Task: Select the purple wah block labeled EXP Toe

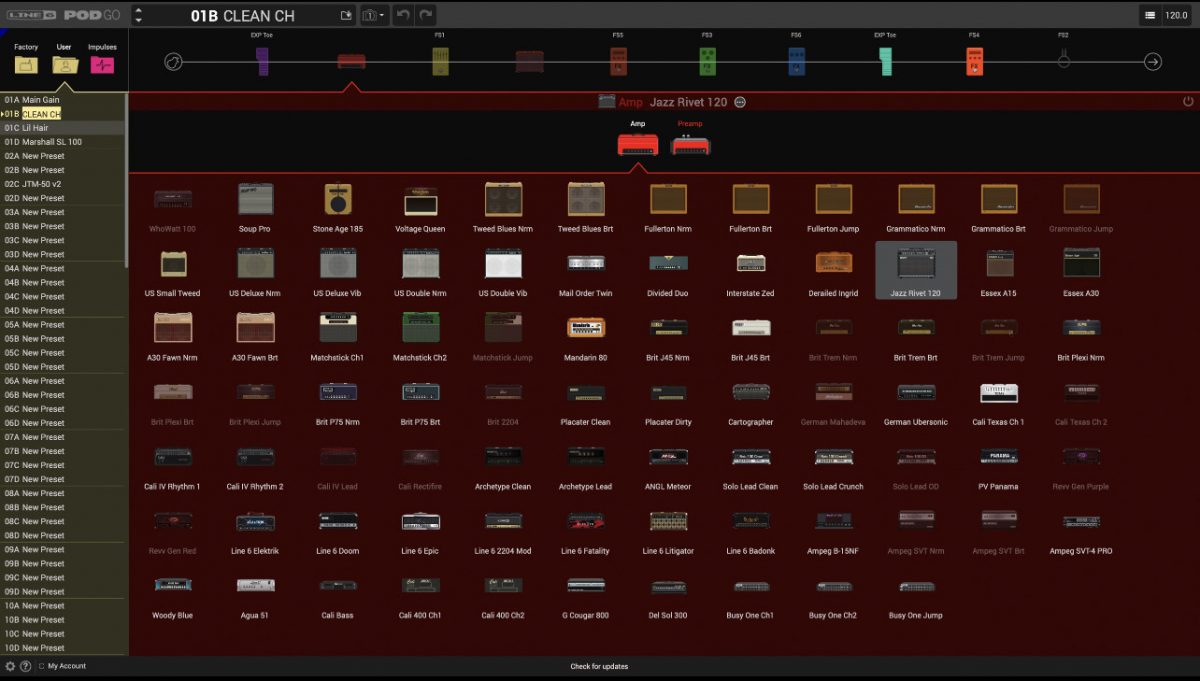Action: [x=262, y=62]
